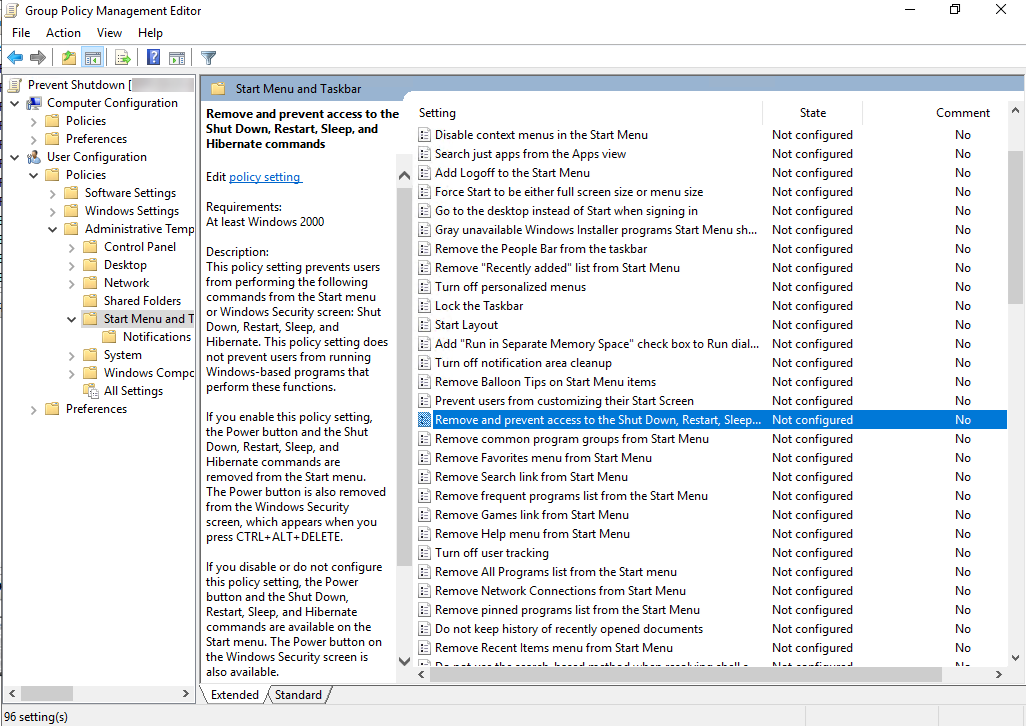
Task: Click the Back navigation arrow
Action: [14, 57]
